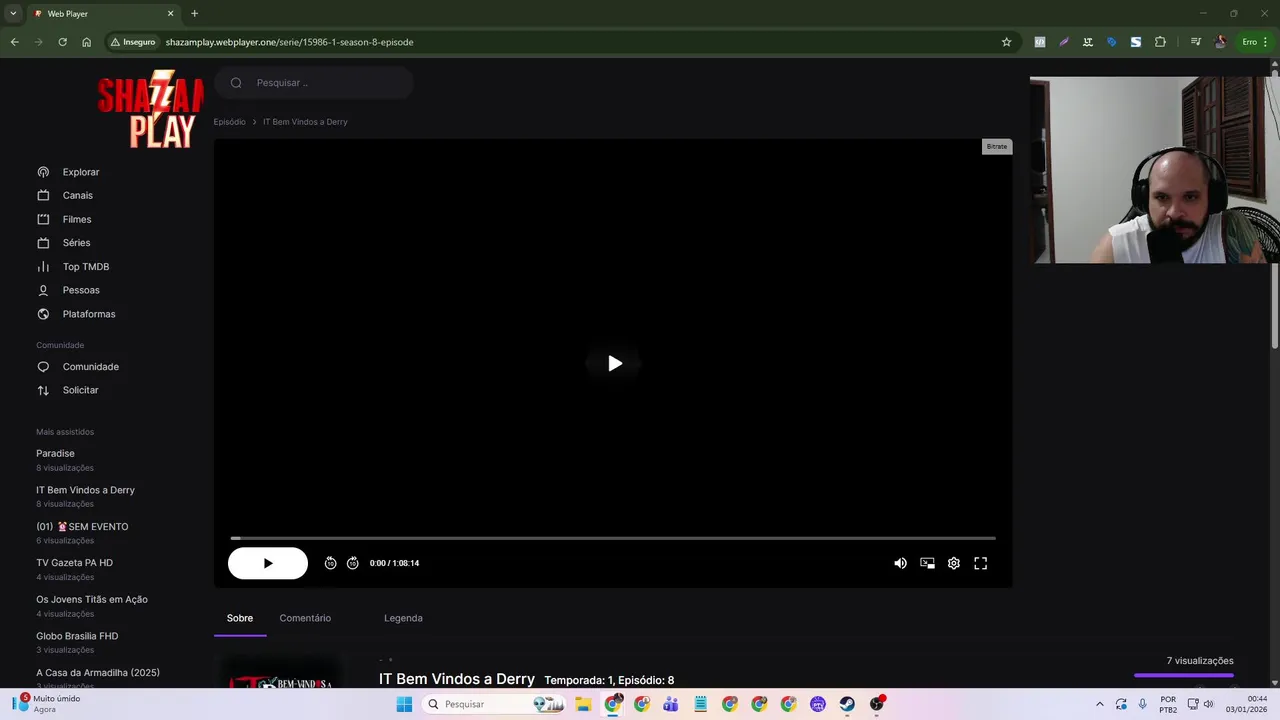Open Paradise from most watched
1280x720 pixels.
(x=55, y=453)
